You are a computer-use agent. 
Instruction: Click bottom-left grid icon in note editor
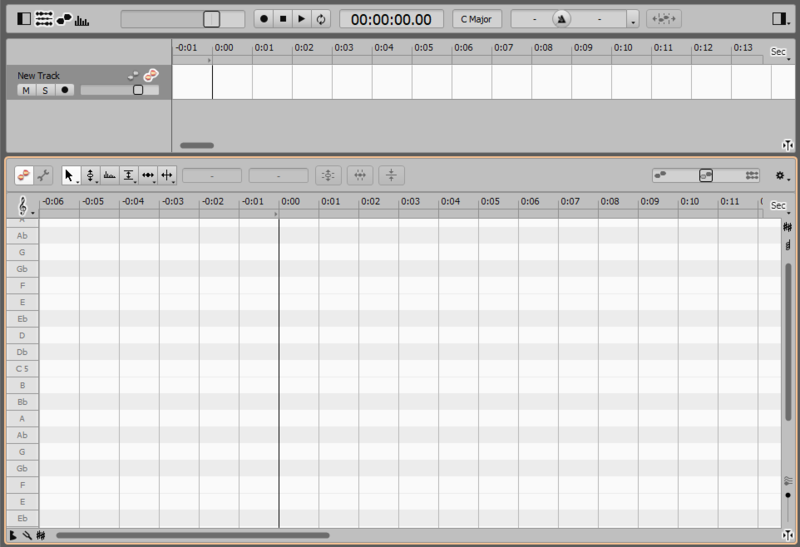point(41,535)
